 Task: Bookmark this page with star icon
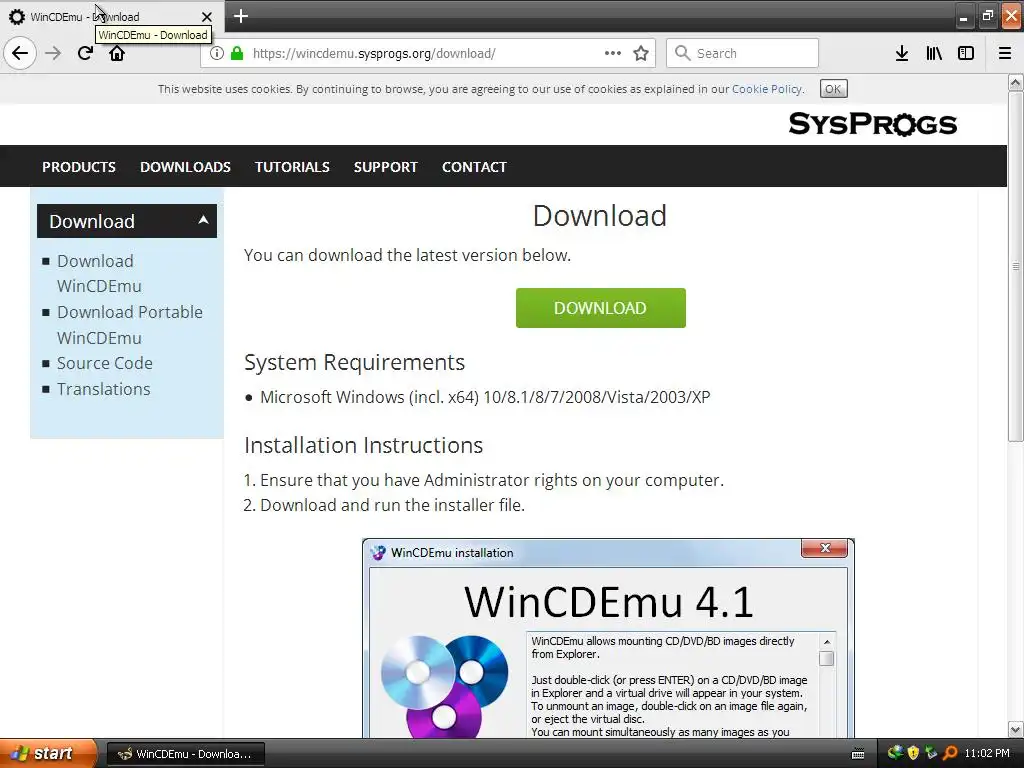point(641,54)
